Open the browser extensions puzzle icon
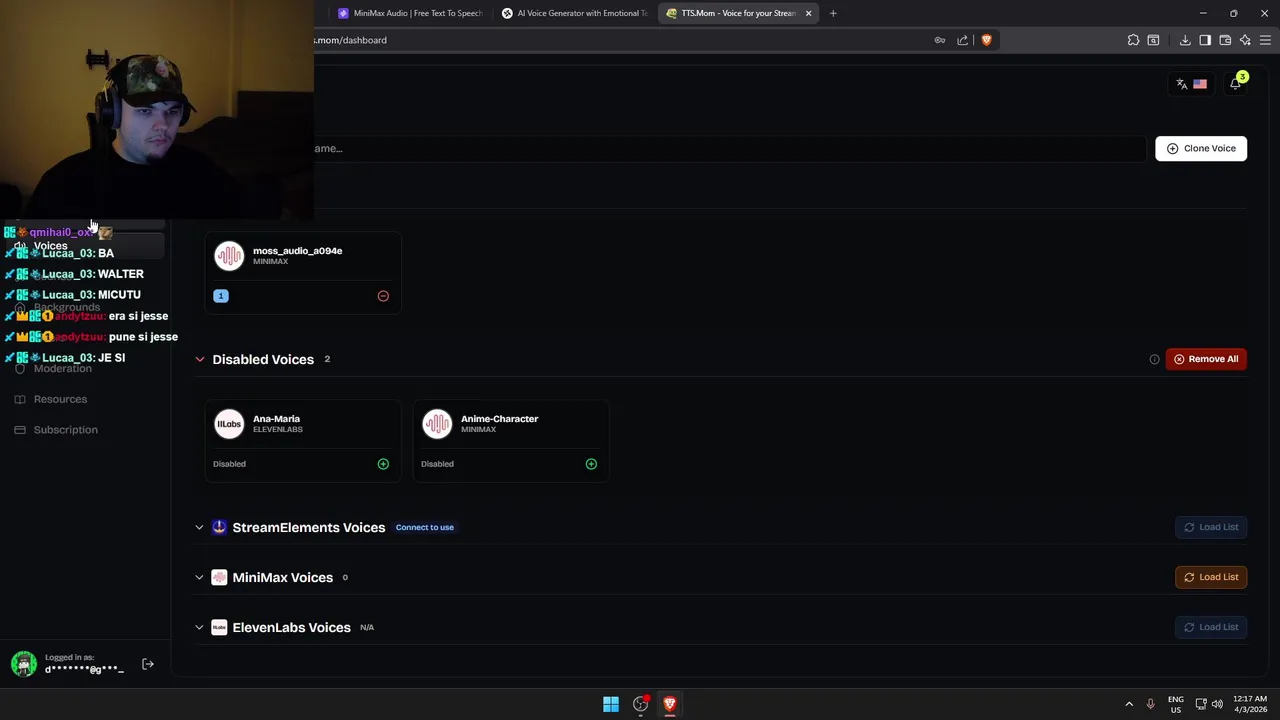This screenshot has width=1280, height=720. click(x=1133, y=40)
